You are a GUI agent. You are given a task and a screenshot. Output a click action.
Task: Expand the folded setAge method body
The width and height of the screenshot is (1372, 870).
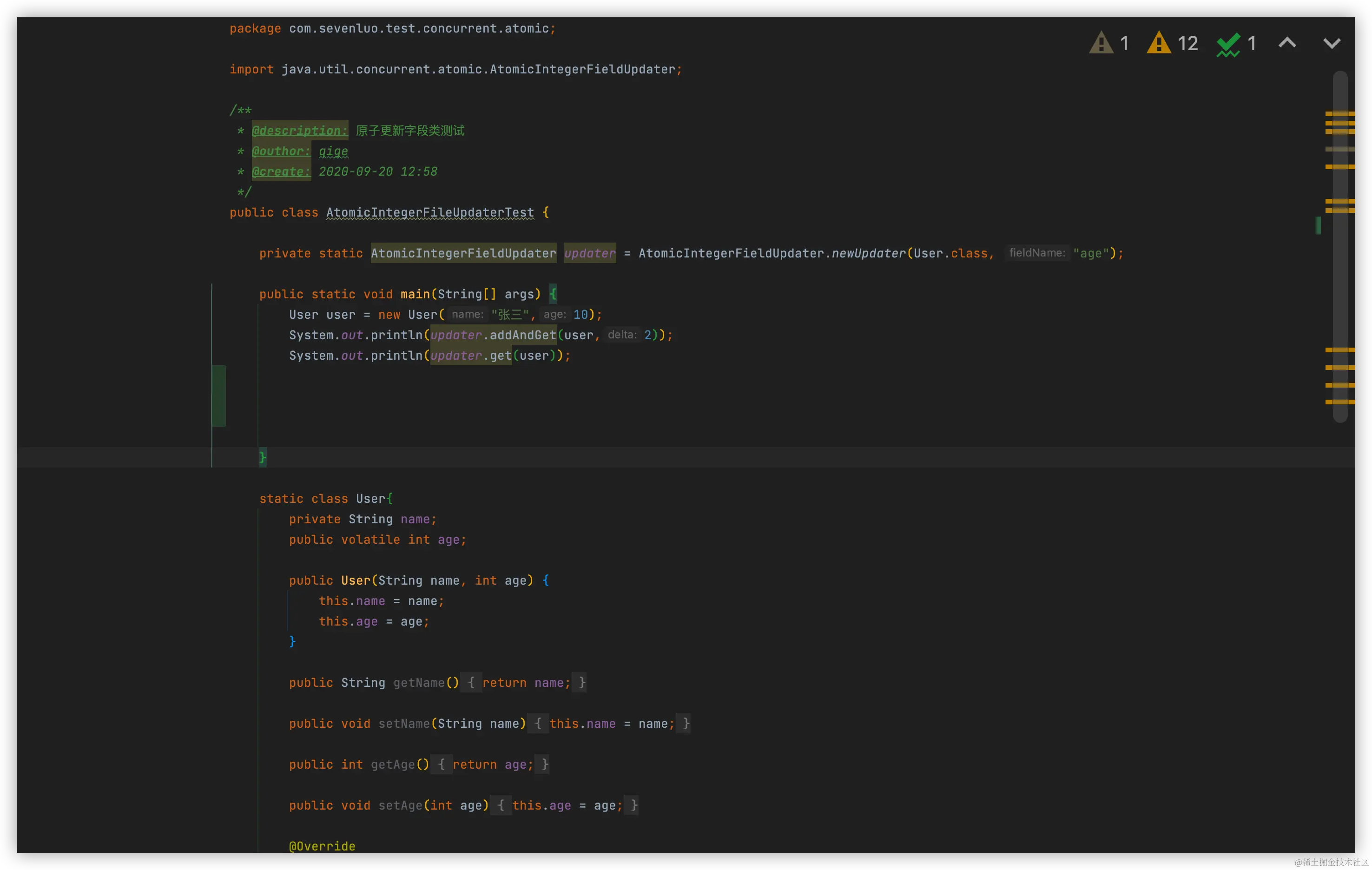(501, 805)
